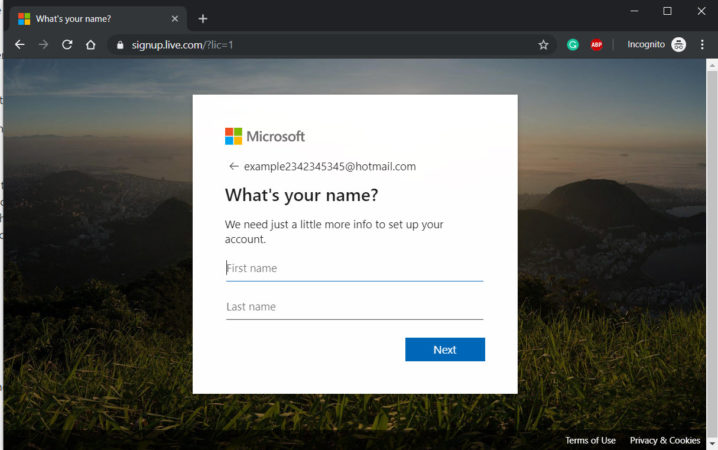
Task: Click the example2342345345@hotmail.com text
Action: (330, 166)
